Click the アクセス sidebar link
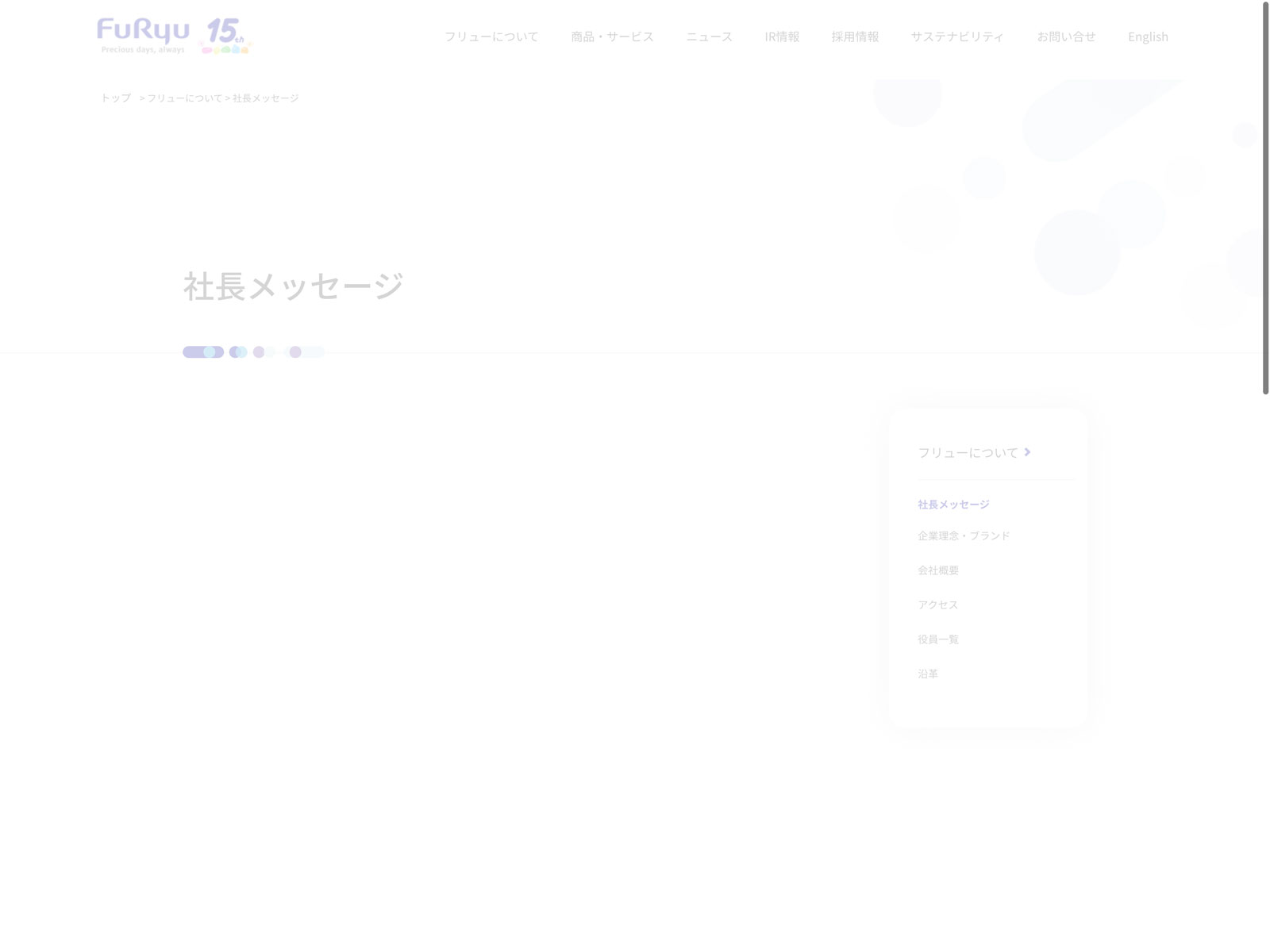The image size is (1270, 952). pos(937,605)
